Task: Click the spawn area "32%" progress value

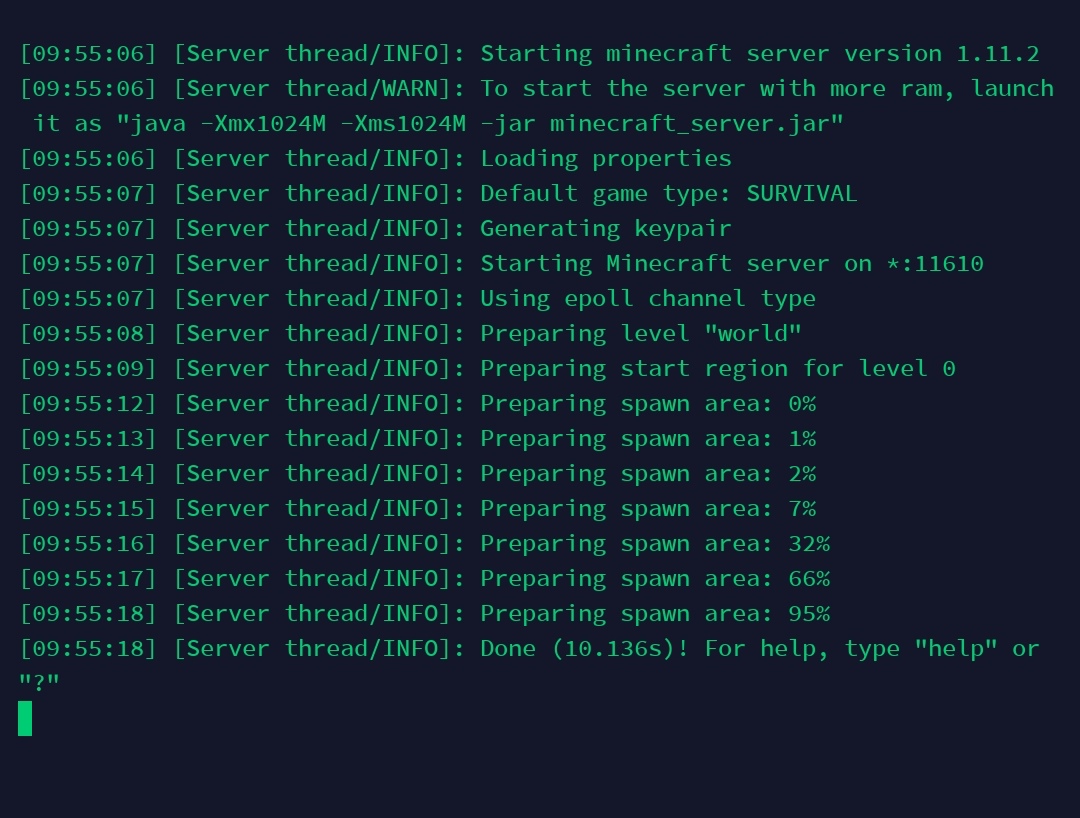Action: (808, 544)
